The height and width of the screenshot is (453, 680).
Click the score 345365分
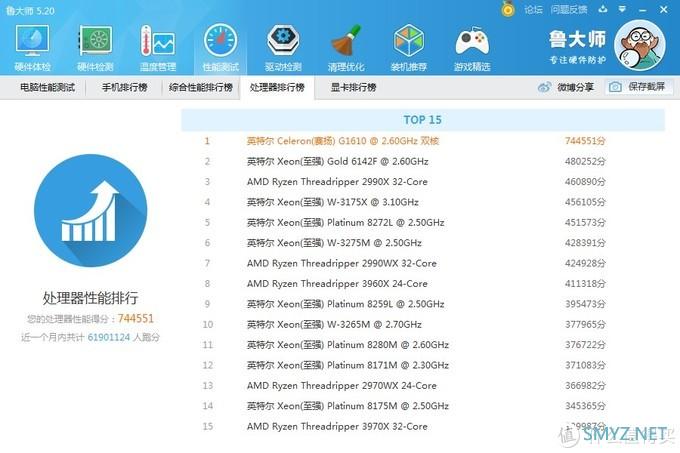coord(585,406)
